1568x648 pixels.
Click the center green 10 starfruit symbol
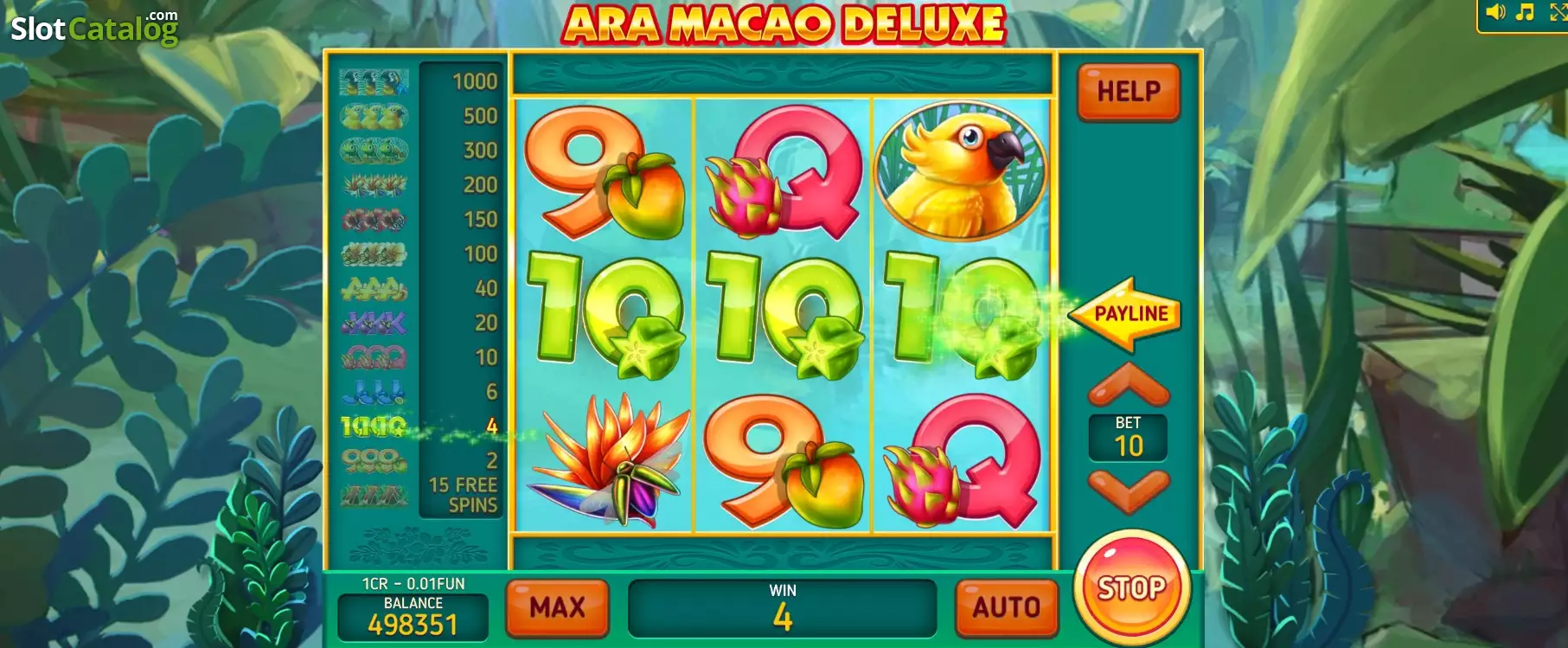pyautogui.click(x=784, y=316)
